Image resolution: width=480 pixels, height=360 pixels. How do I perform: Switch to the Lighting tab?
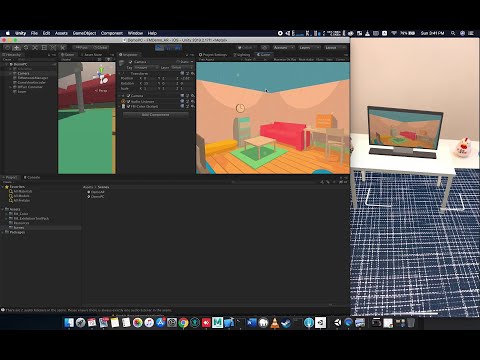coord(242,55)
